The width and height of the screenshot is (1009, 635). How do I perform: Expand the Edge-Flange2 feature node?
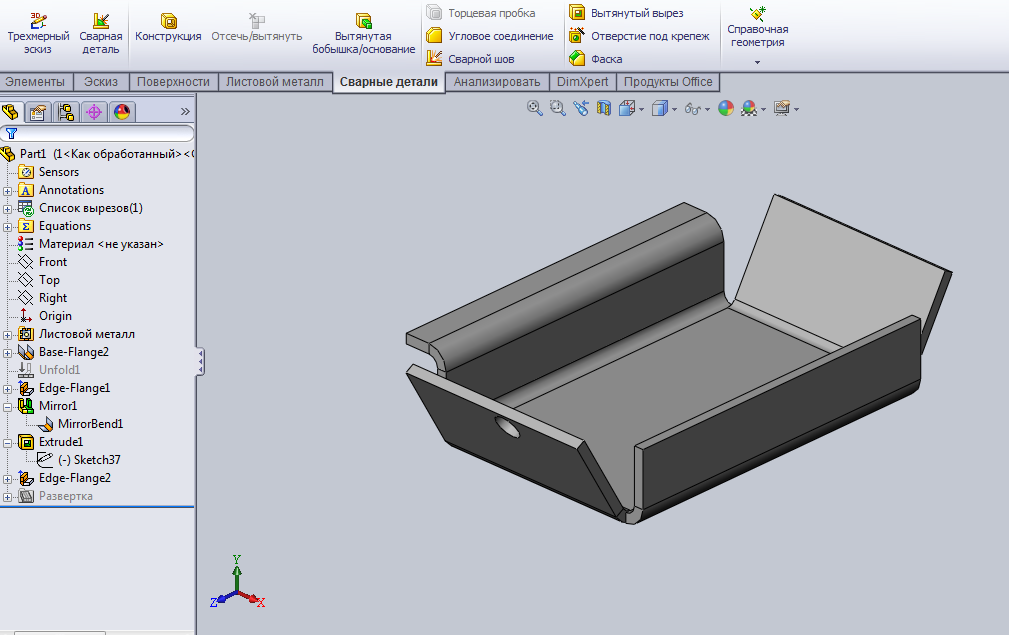pyautogui.click(x=7, y=479)
